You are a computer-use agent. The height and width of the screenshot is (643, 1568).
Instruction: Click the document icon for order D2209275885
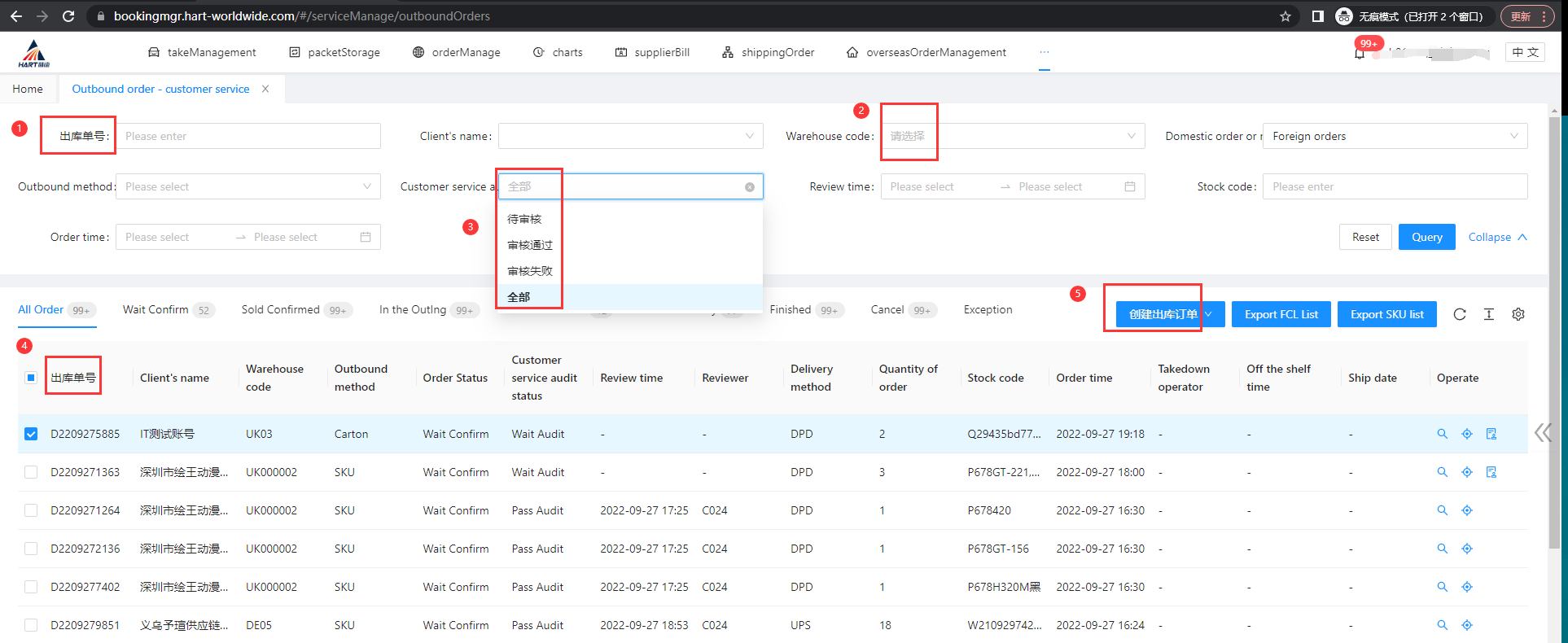click(1491, 434)
